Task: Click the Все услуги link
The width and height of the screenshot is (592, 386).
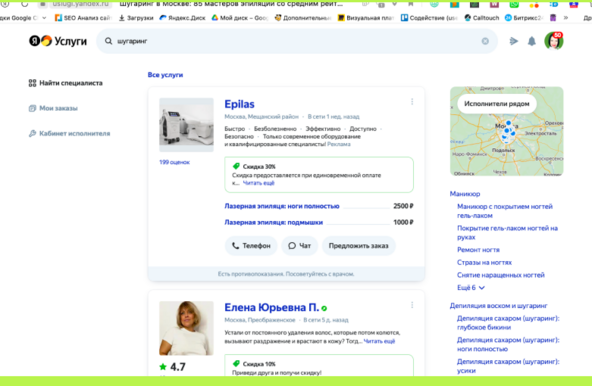Action: pyautogui.click(x=165, y=75)
